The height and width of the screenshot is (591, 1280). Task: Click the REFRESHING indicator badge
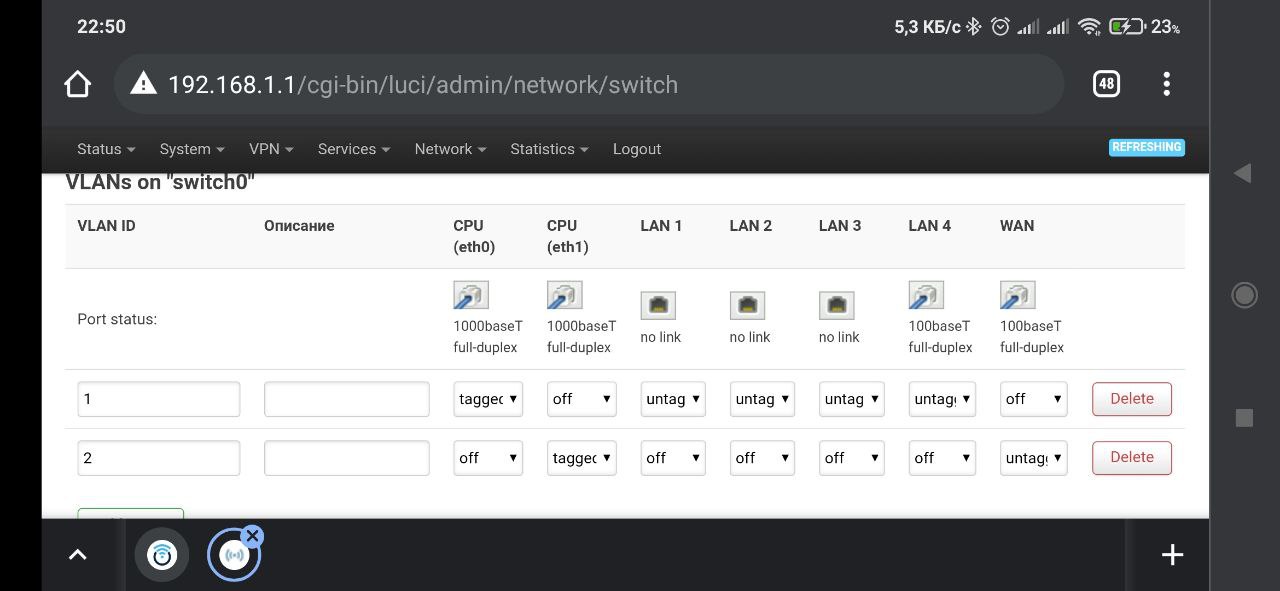pyautogui.click(x=1147, y=147)
